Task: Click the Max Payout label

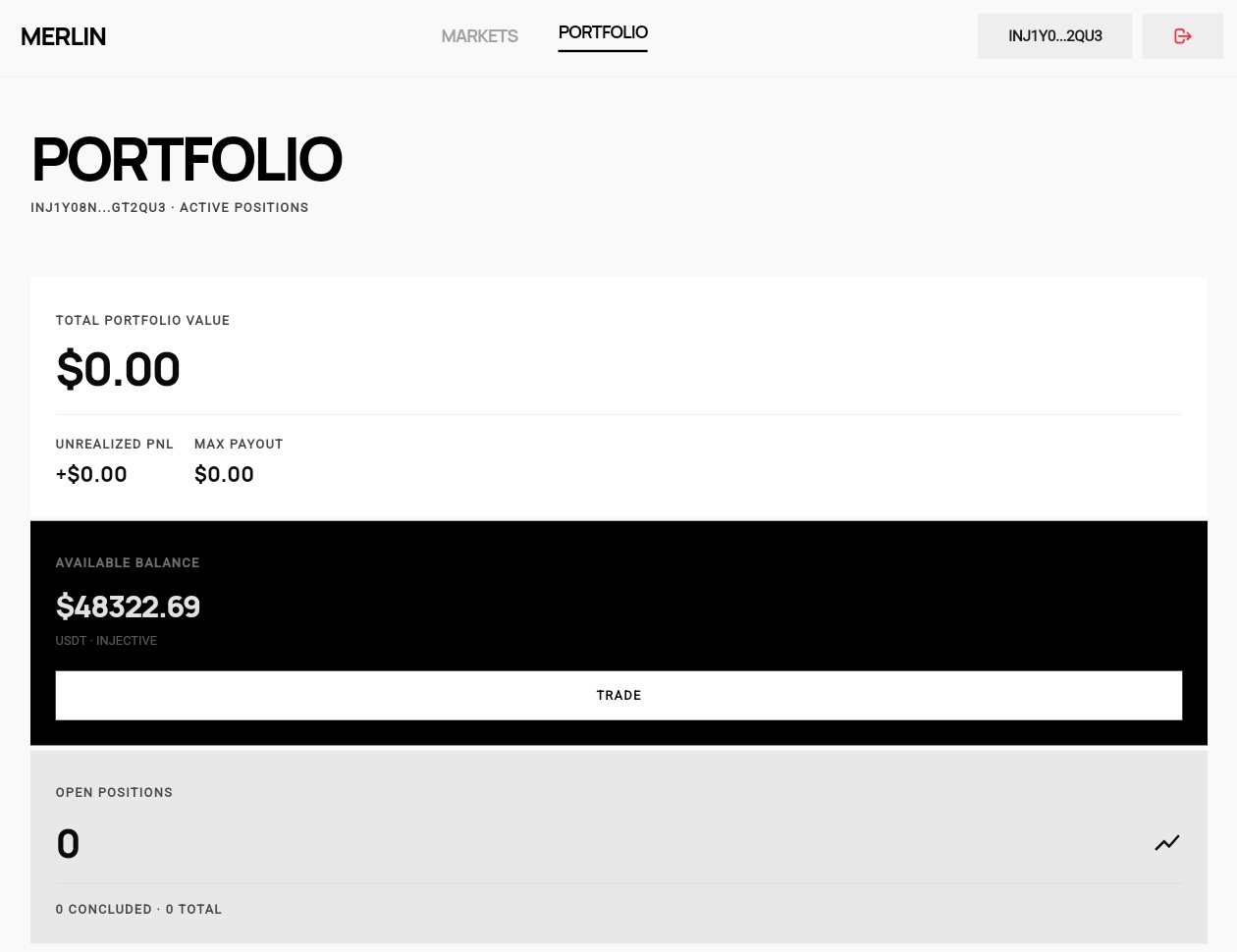Action: coord(239,445)
